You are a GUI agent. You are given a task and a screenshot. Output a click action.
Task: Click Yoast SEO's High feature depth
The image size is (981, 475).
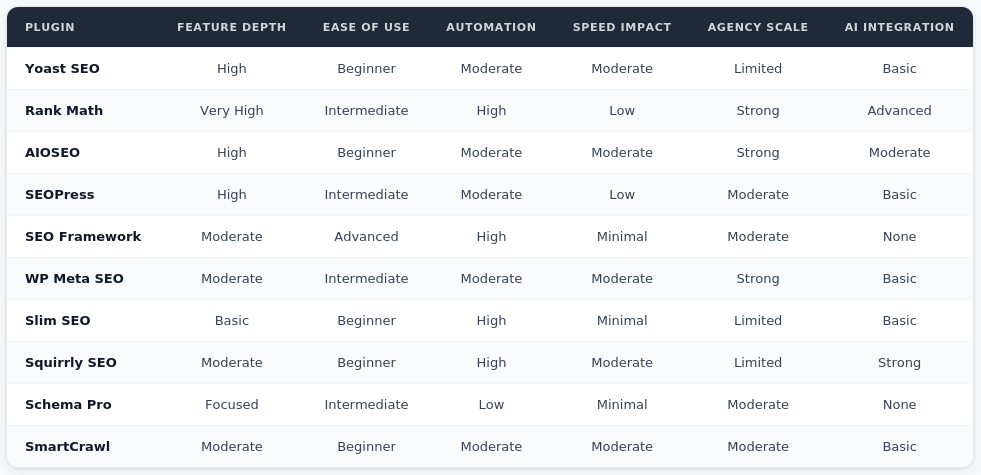[231, 68]
